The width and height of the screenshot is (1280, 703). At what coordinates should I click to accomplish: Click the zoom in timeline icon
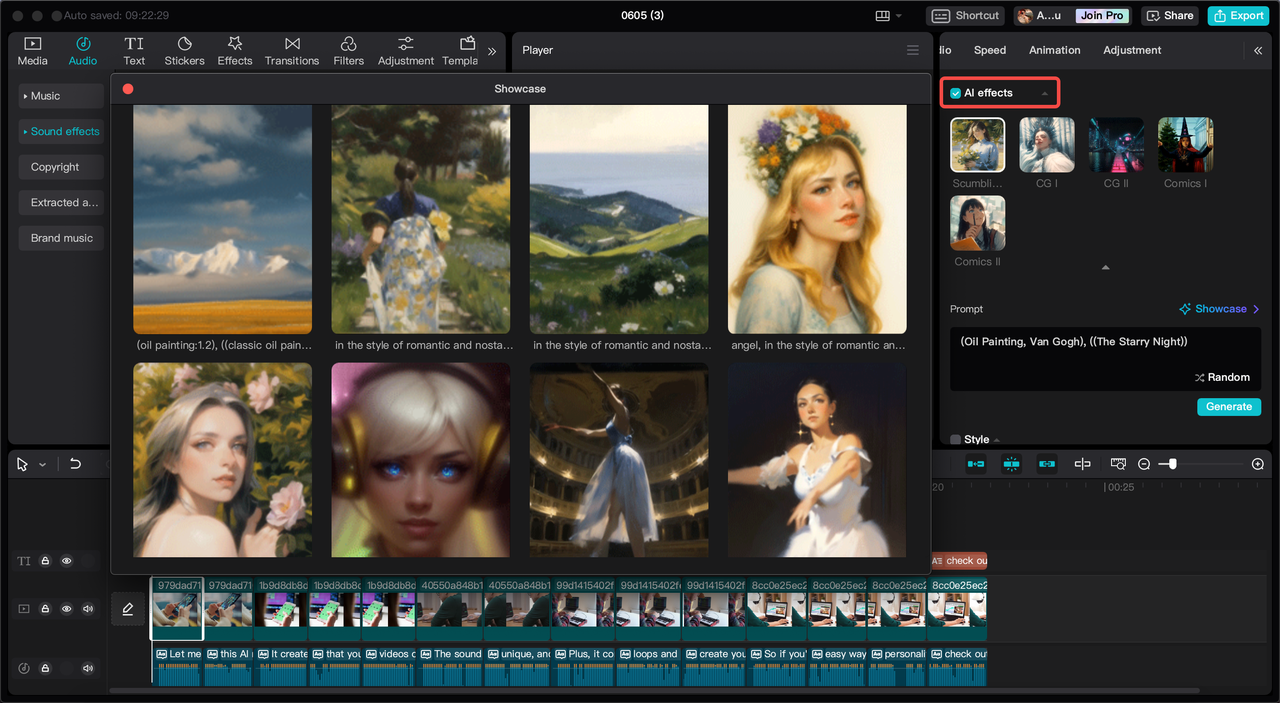click(1258, 464)
